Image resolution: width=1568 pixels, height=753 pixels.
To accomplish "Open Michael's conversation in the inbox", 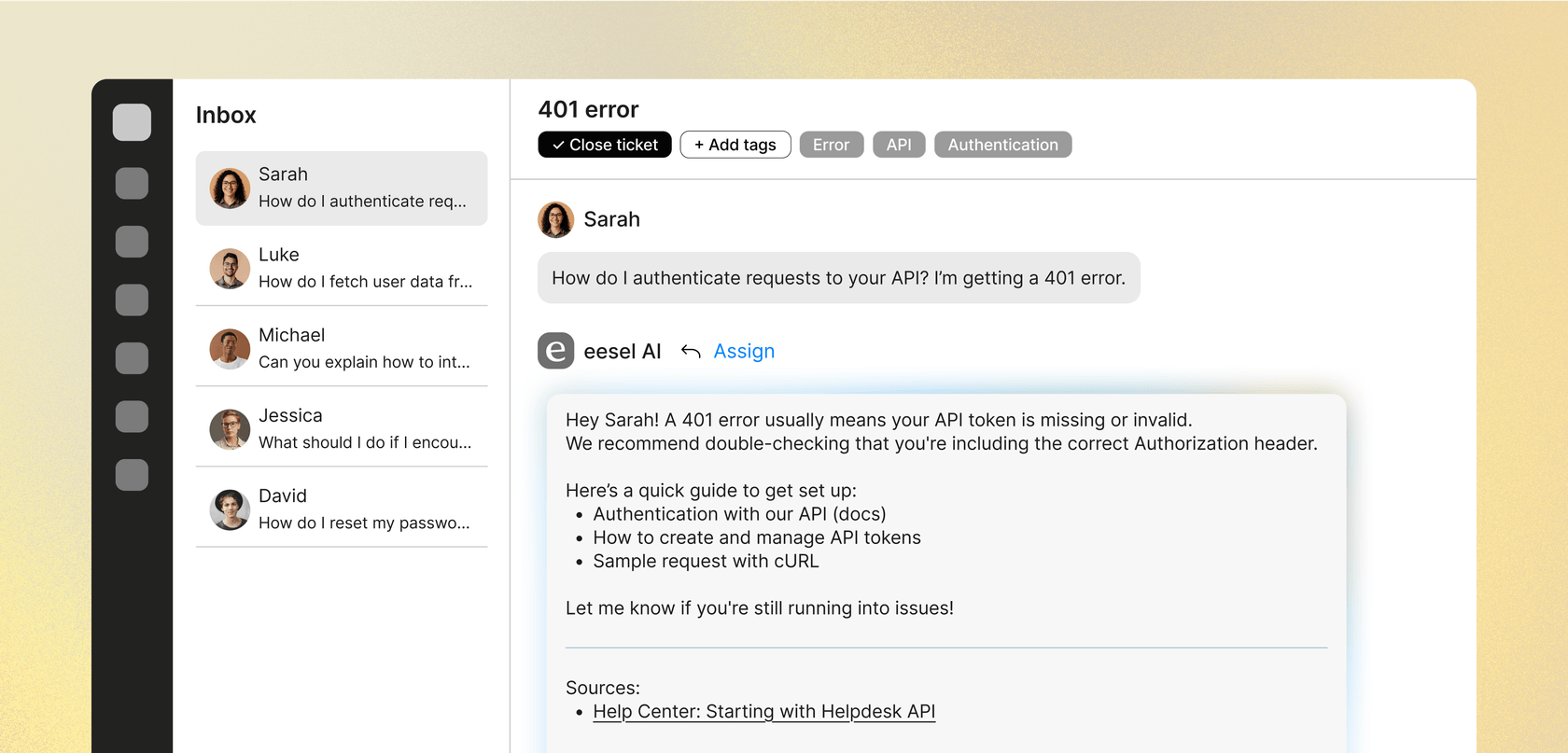I will point(364,349).
